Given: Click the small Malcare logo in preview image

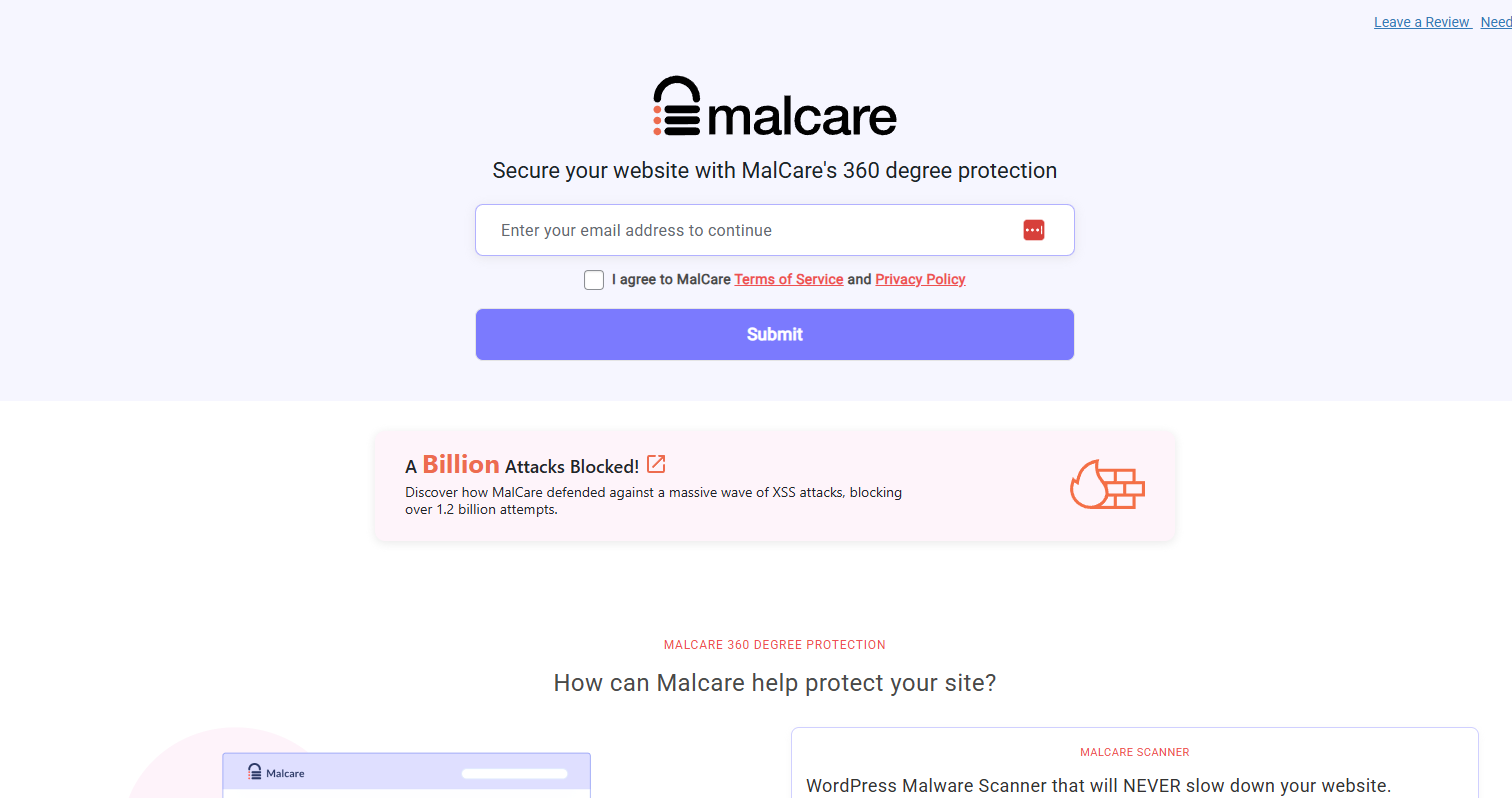Looking at the screenshot, I should [x=276, y=773].
